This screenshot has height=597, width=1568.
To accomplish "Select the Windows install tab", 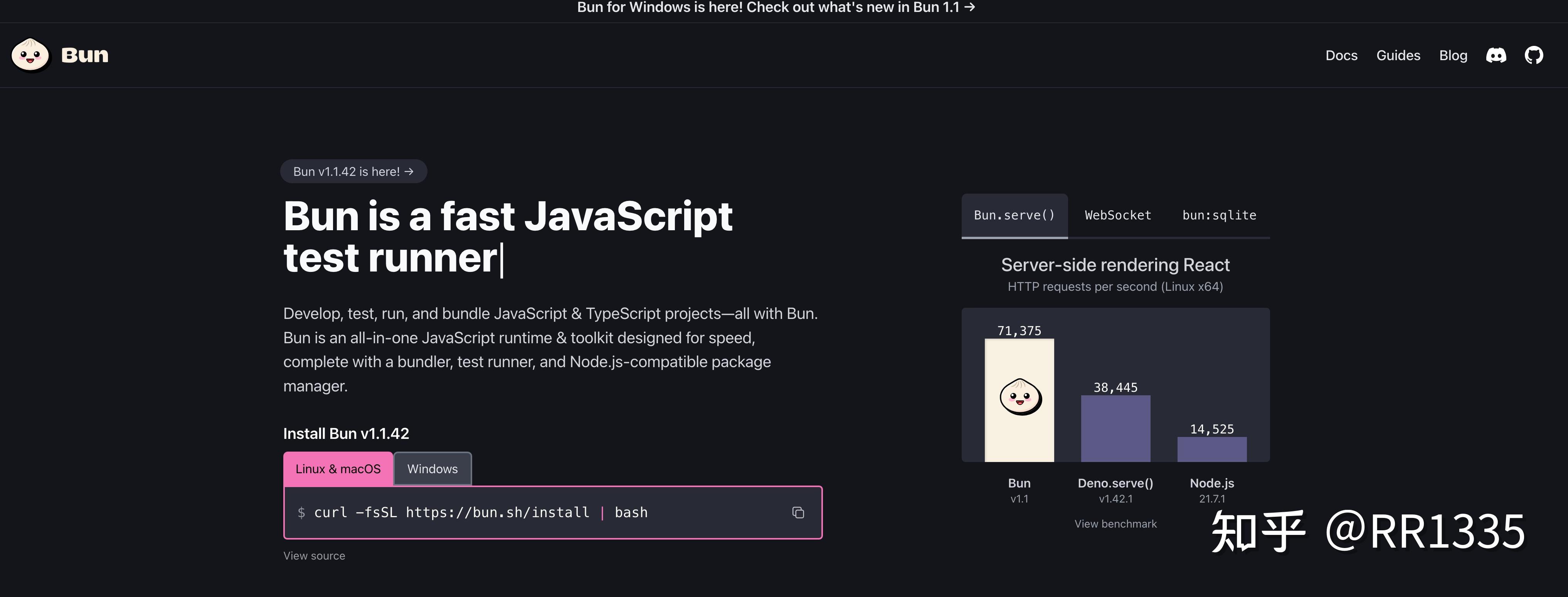I will pos(432,469).
